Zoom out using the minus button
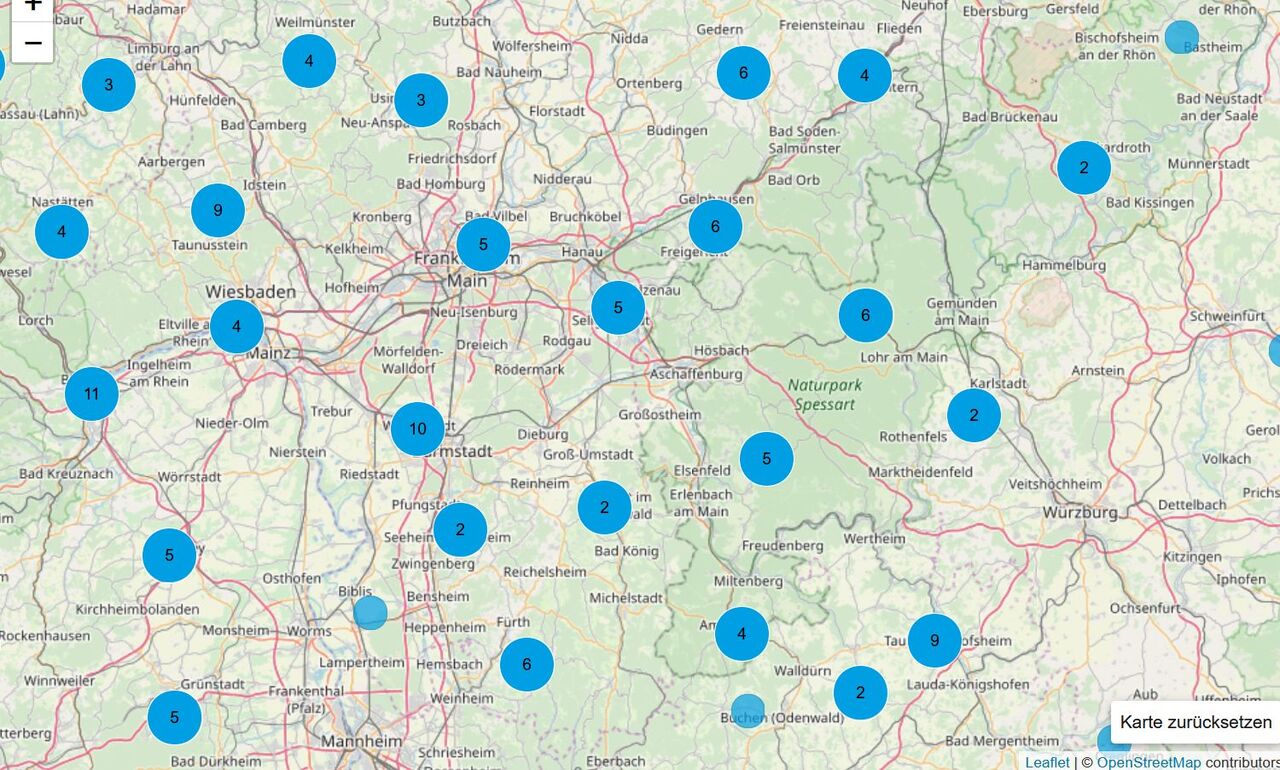 32,43
